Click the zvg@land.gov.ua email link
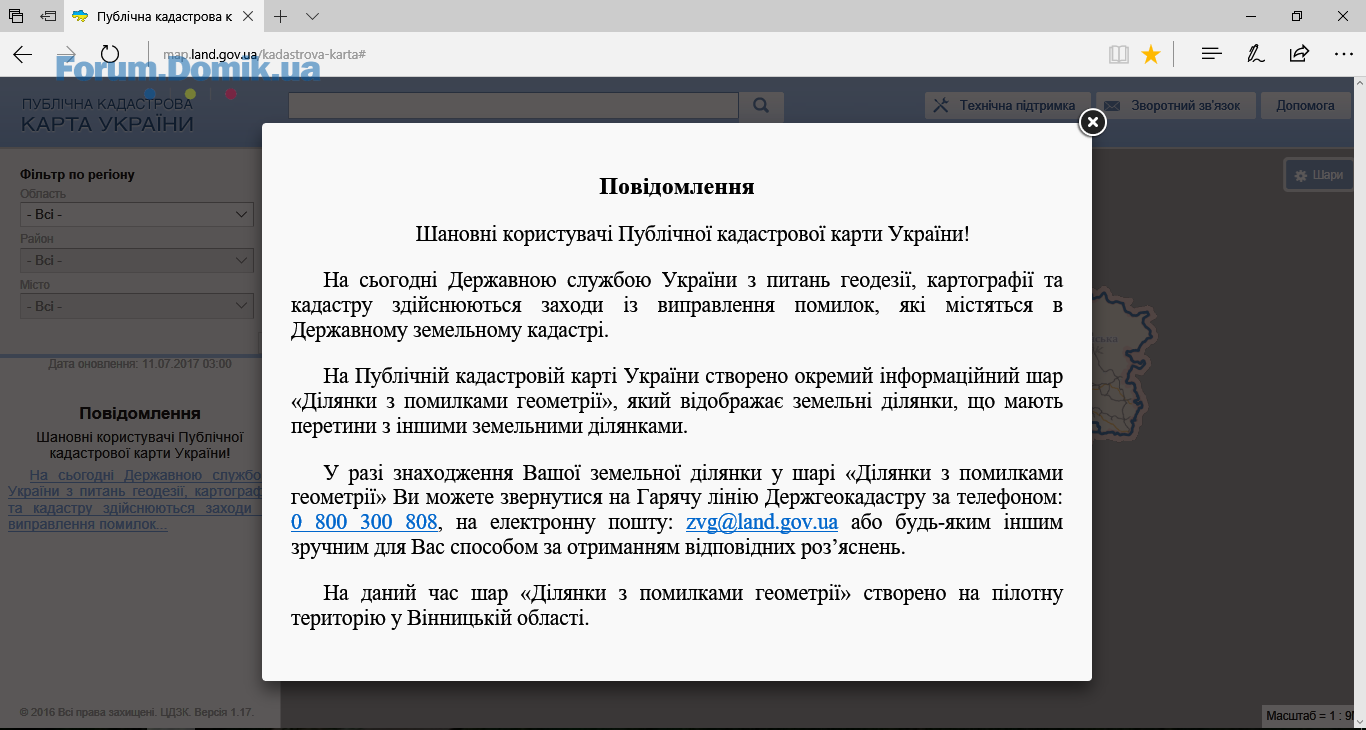The width and height of the screenshot is (1366, 730). (x=762, y=522)
